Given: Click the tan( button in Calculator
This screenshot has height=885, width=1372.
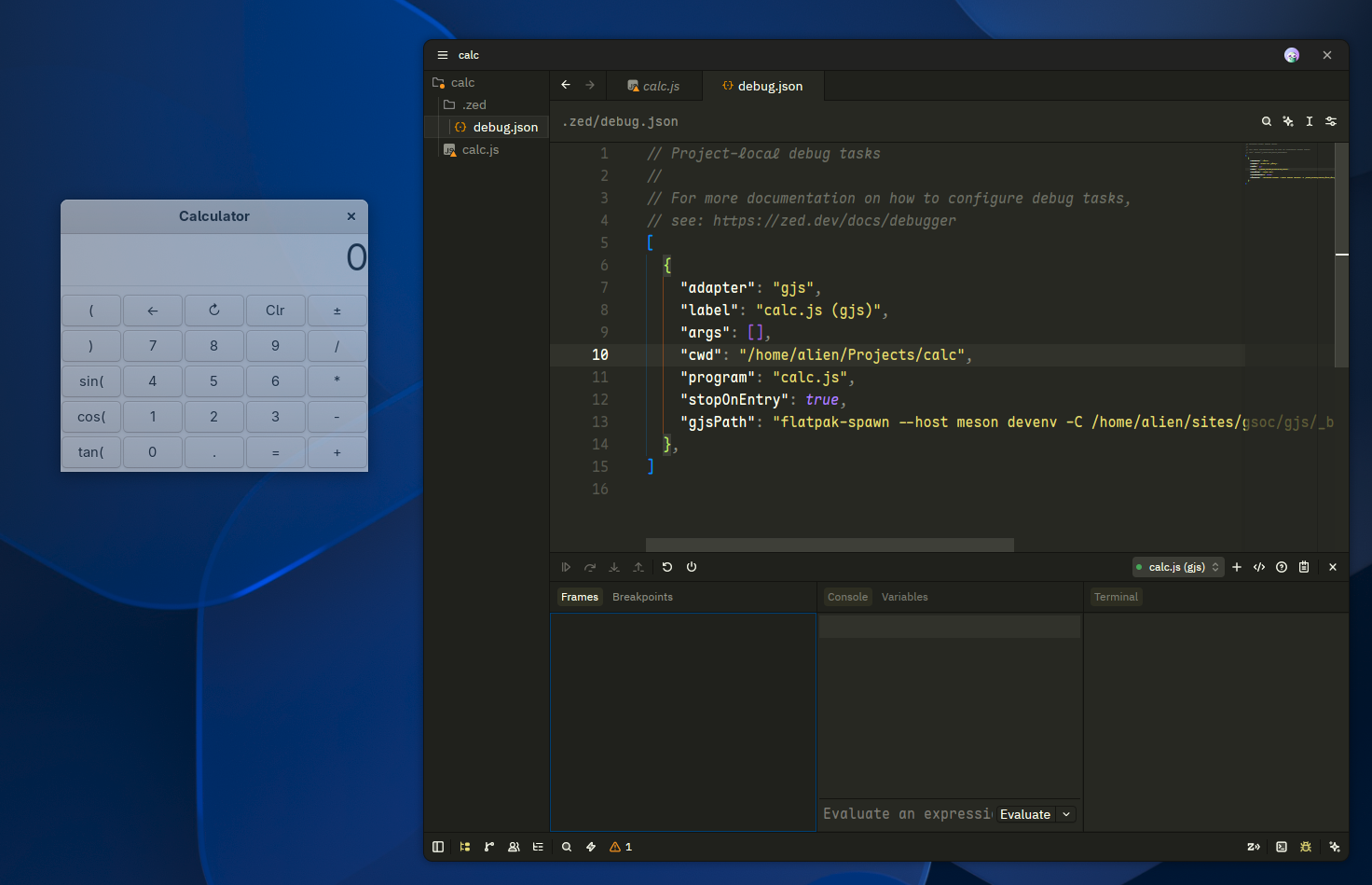Looking at the screenshot, I should tap(91, 452).
